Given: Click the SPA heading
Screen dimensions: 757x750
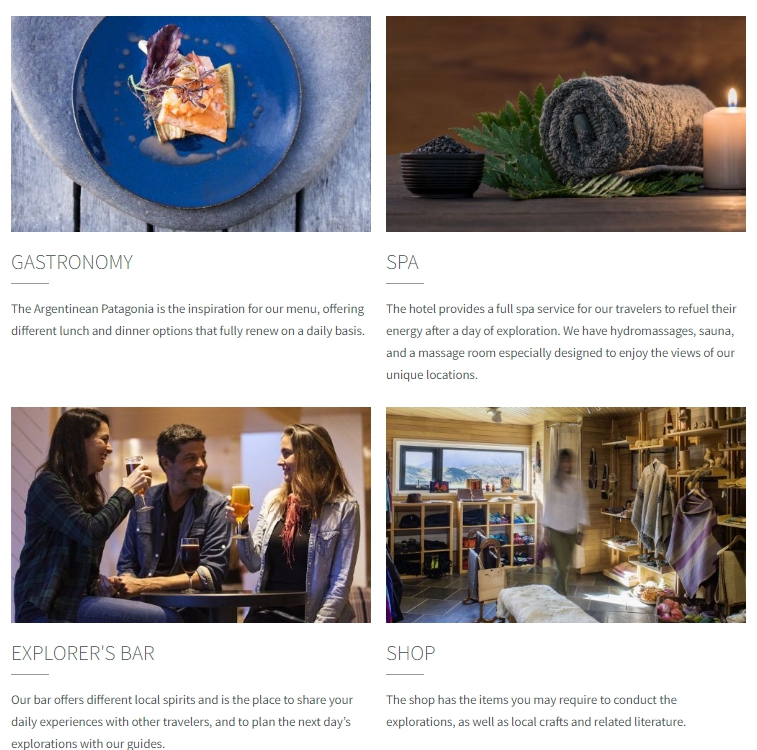Looking at the screenshot, I should [402, 263].
